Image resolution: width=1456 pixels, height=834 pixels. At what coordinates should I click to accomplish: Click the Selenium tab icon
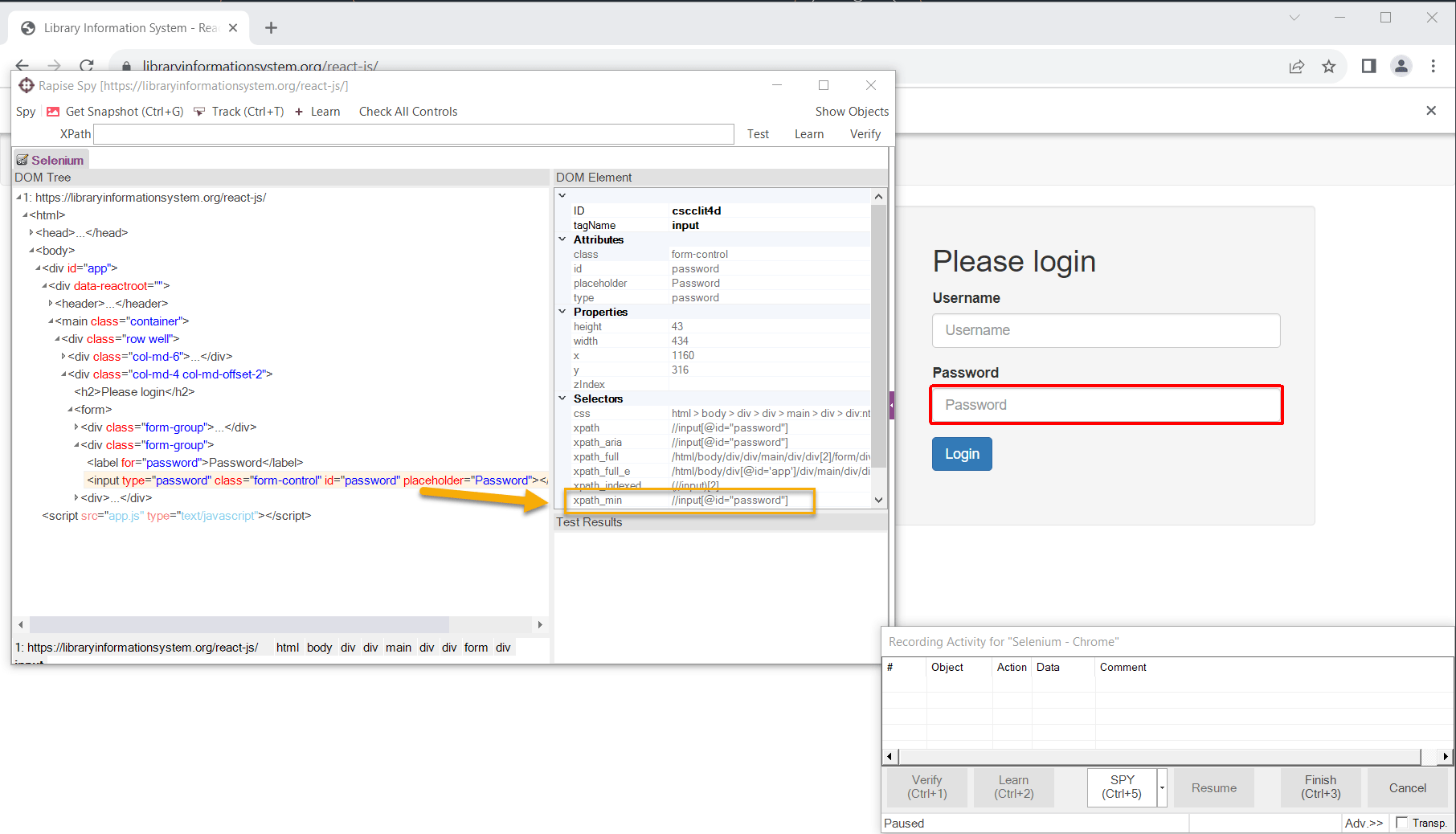[x=22, y=159]
